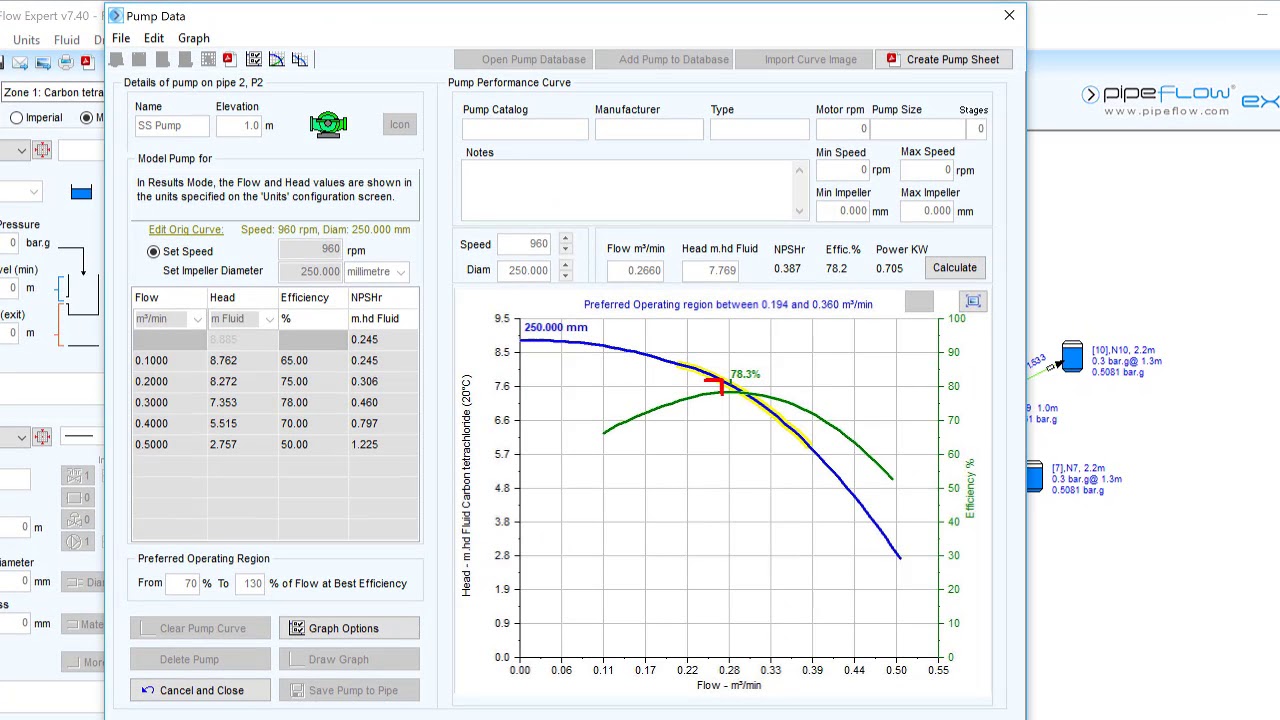This screenshot has height=720, width=1280.
Task: Click the Delete Pump button
Action: coord(200,659)
